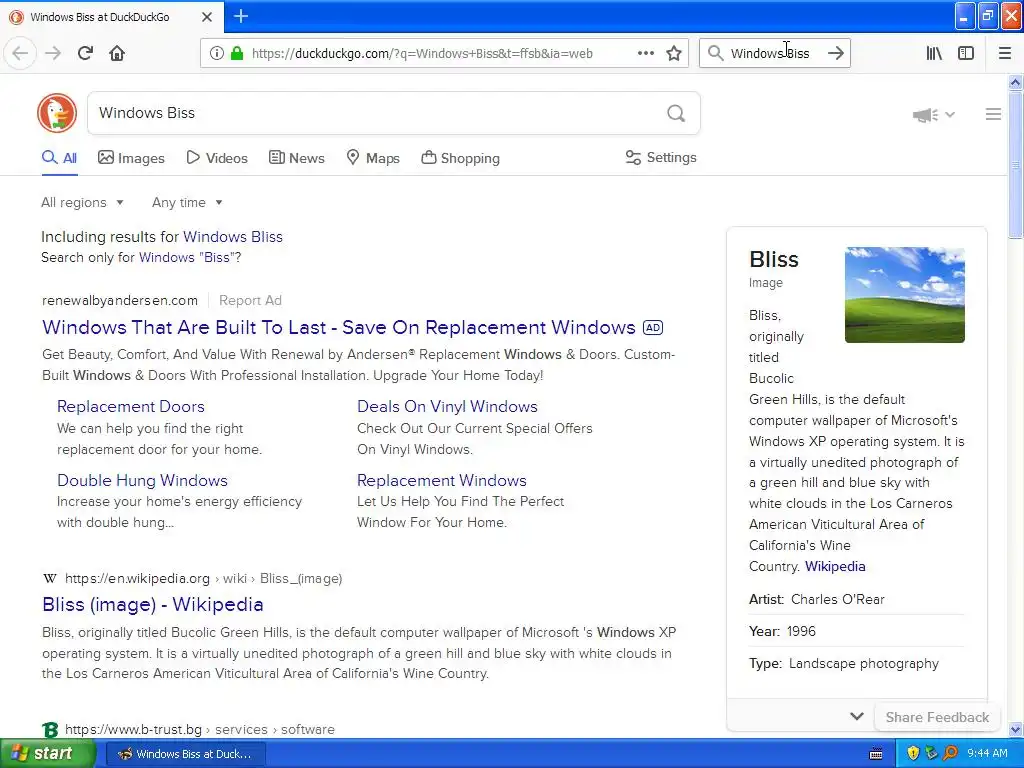This screenshot has height=768, width=1024.
Task: Search only for Windows "Biss" link
Action: 187,257
